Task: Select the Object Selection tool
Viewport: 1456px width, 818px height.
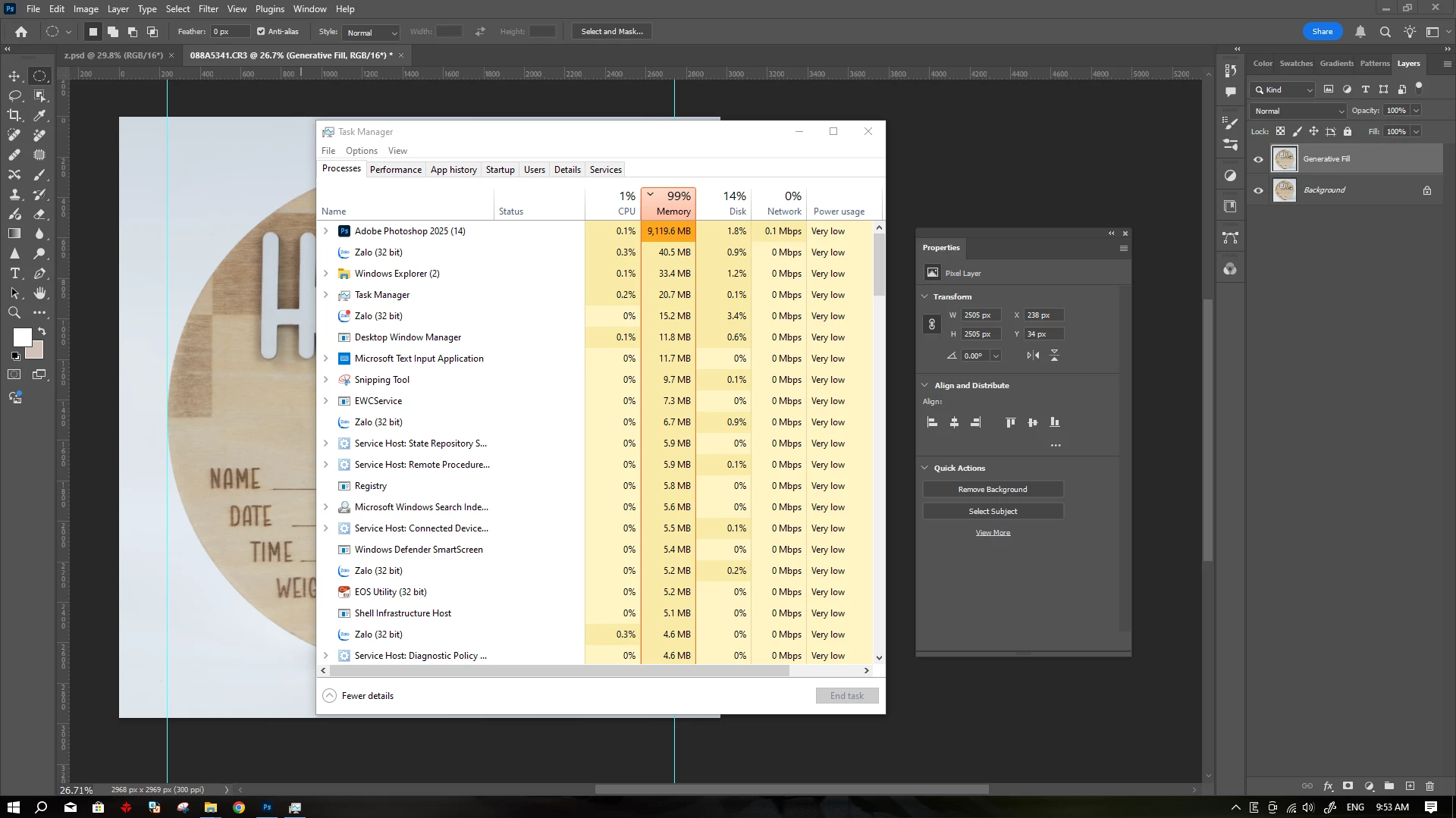Action: point(40,96)
